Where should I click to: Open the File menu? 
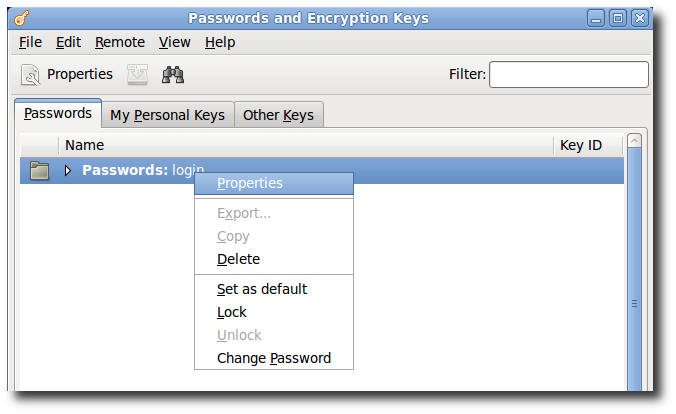tap(30, 42)
